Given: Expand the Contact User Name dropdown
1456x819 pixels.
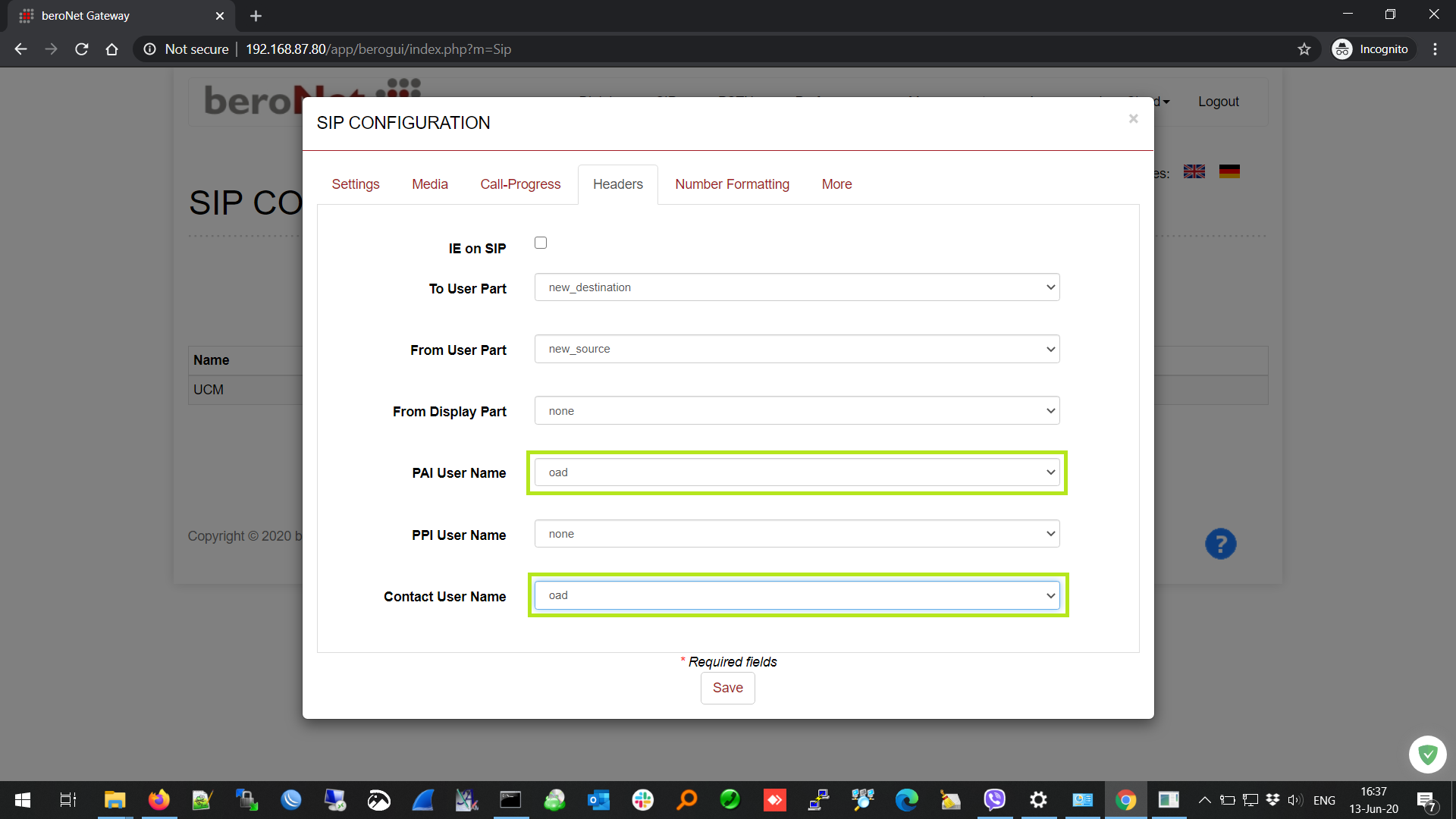Looking at the screenshot, I should coord(796,595).
